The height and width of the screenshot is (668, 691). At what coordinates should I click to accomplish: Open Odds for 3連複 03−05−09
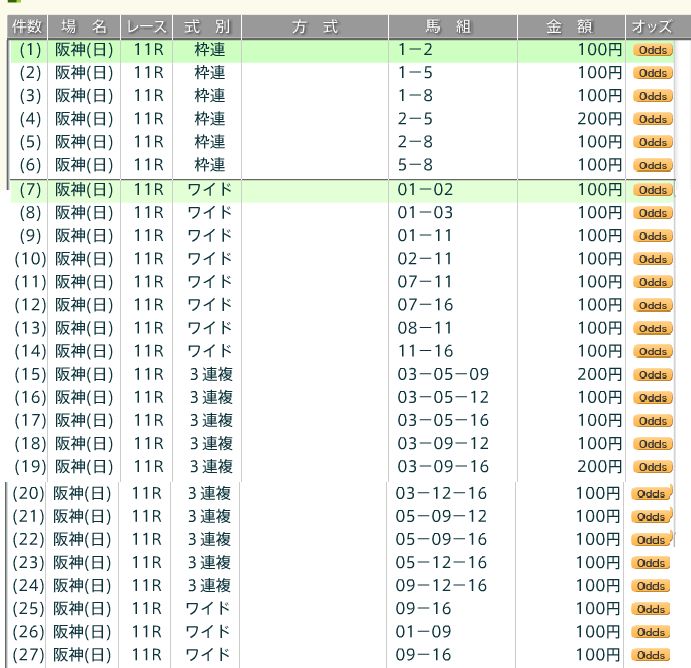click(652, 375)
